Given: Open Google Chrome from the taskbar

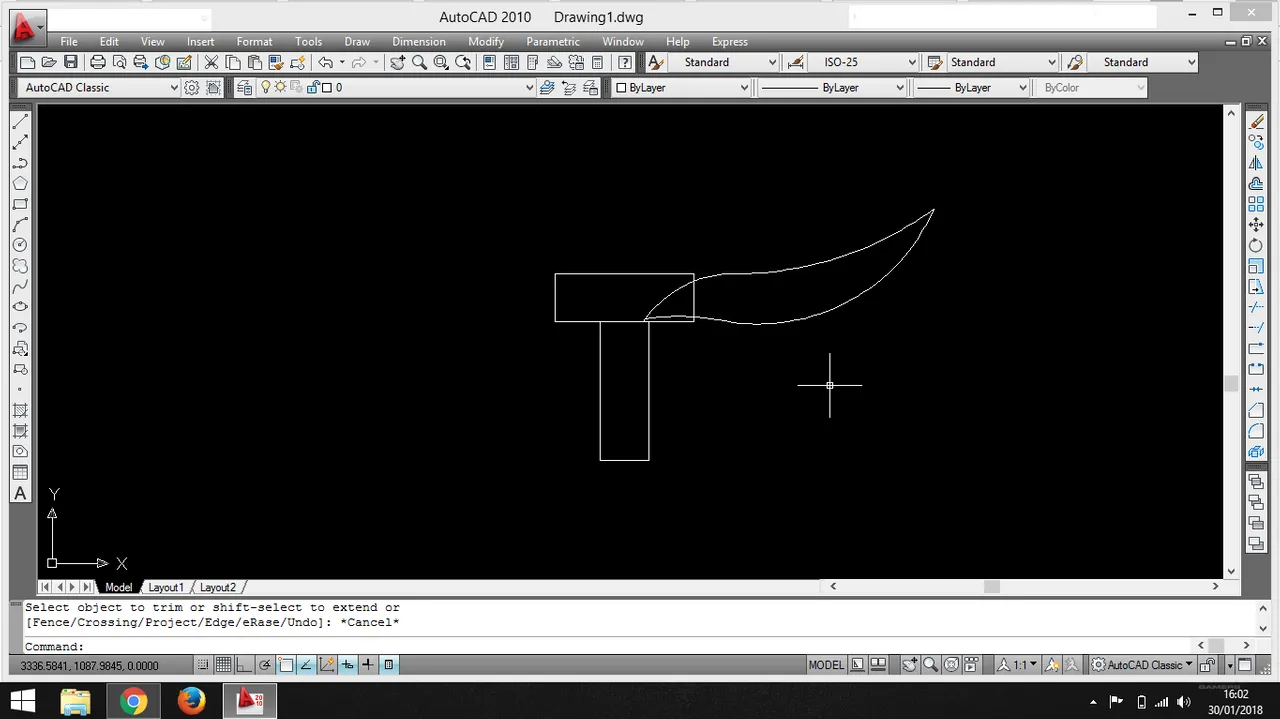Looking at the screenshot, I should click(133, 701).
